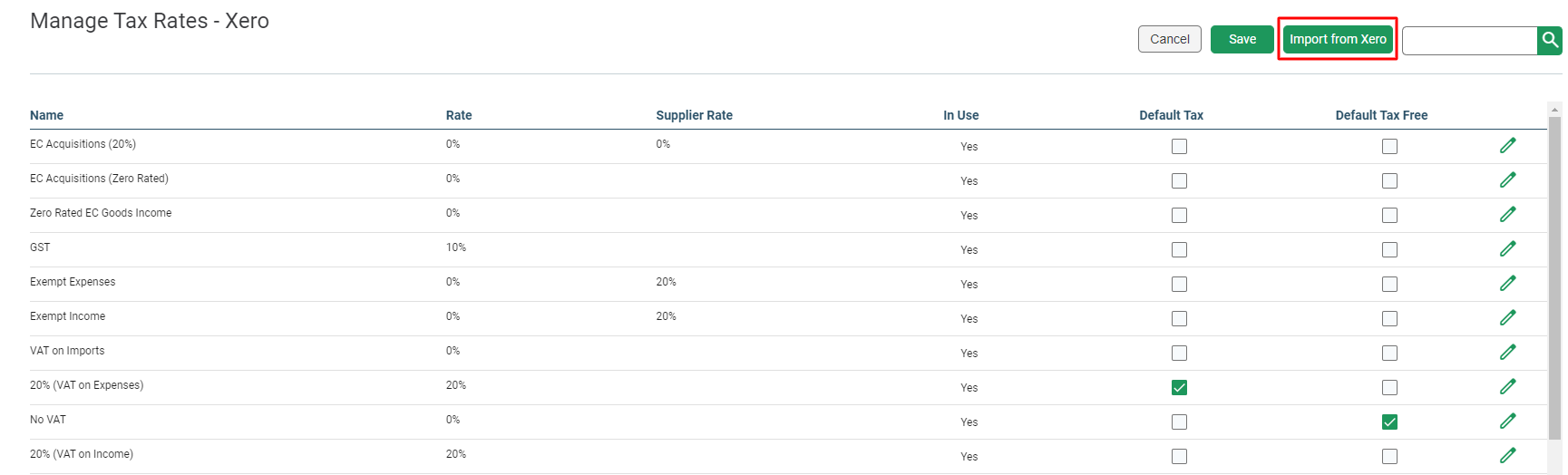Edit the GST tax rate row
The width and height of the screenshot is (1568, 475).
click(1507, 248)
